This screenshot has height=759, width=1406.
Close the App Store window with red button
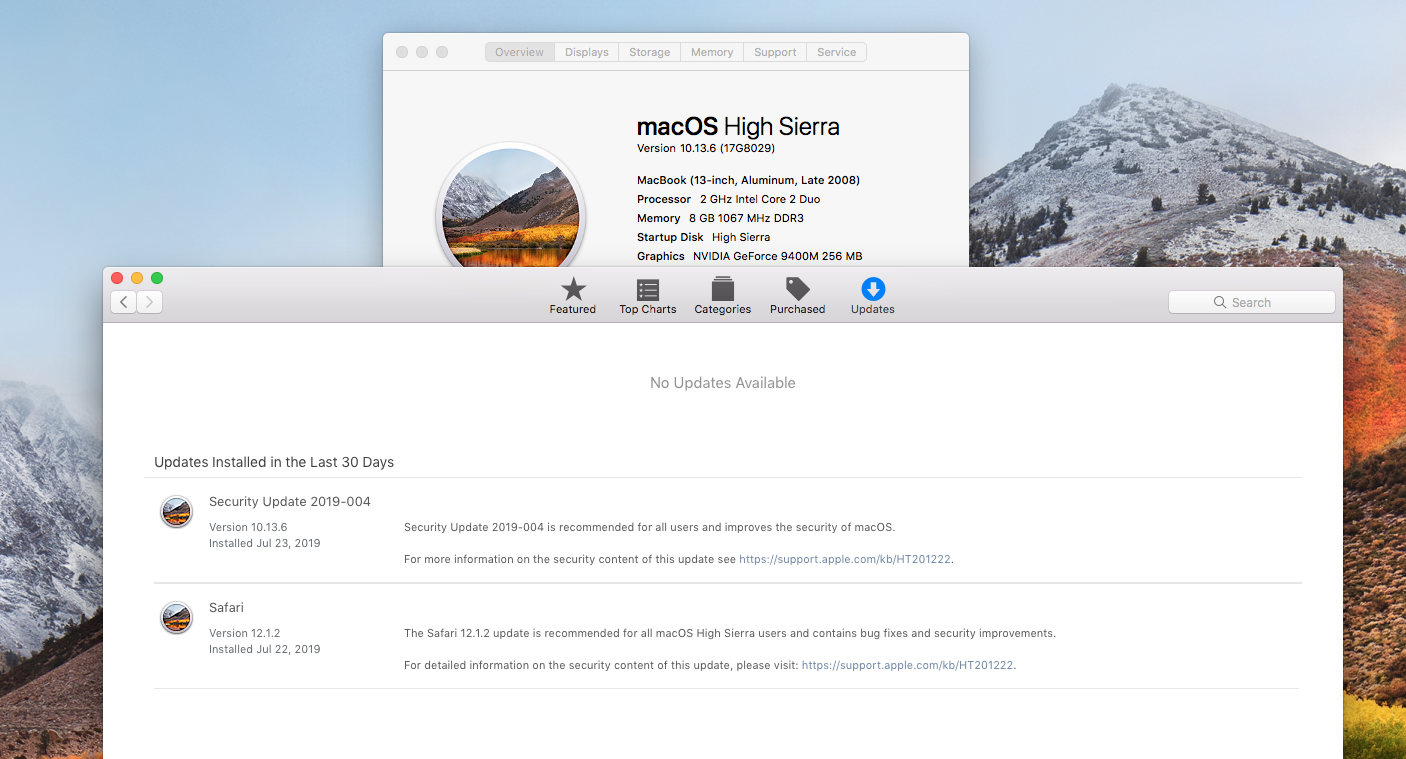[x=117, y=278]
